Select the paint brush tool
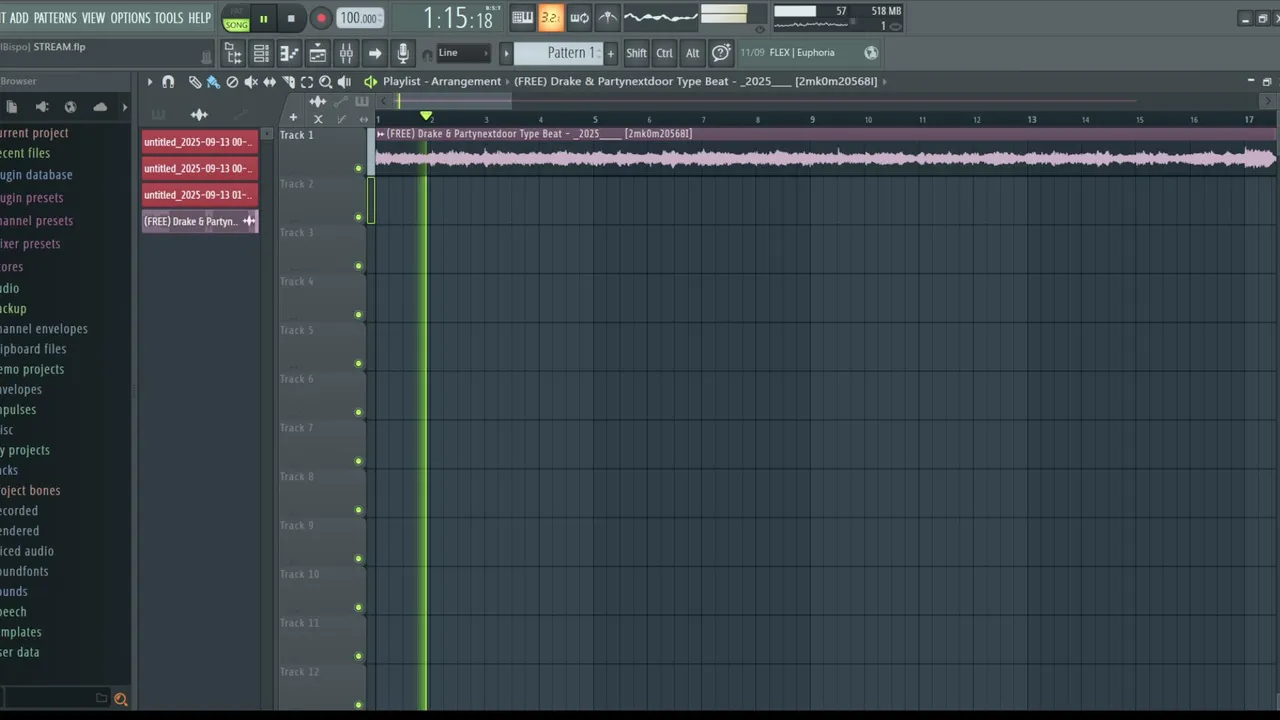 pos(213,82)
